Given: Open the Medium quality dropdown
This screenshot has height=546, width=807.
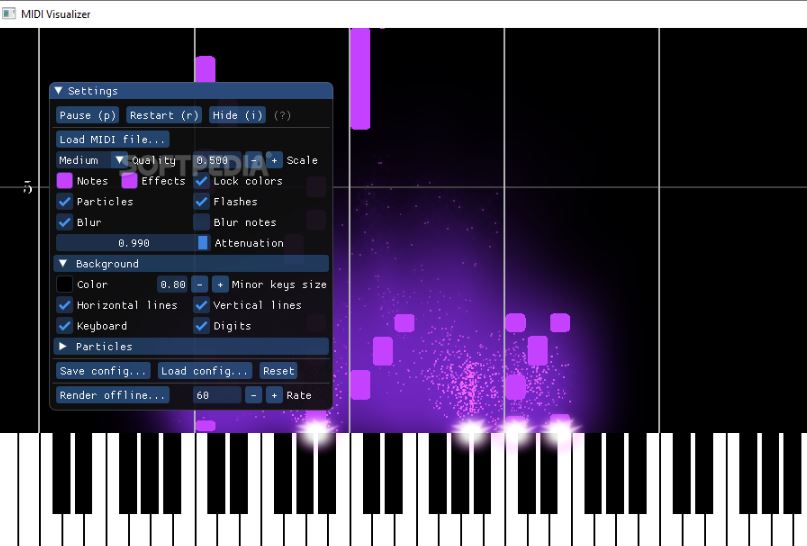Looking at the screenshot, I should tap(92, 160).
